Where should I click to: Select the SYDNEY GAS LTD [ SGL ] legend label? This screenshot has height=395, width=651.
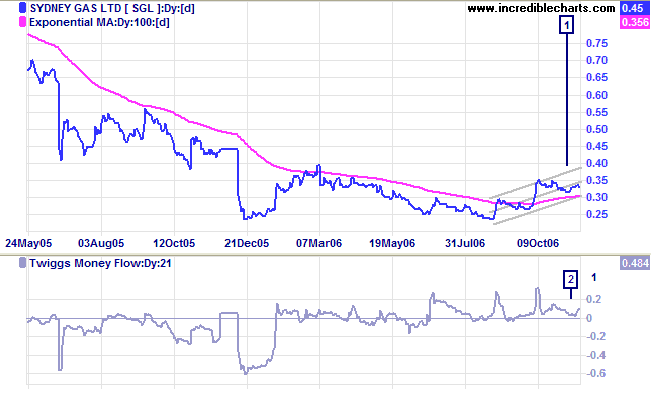112,8
